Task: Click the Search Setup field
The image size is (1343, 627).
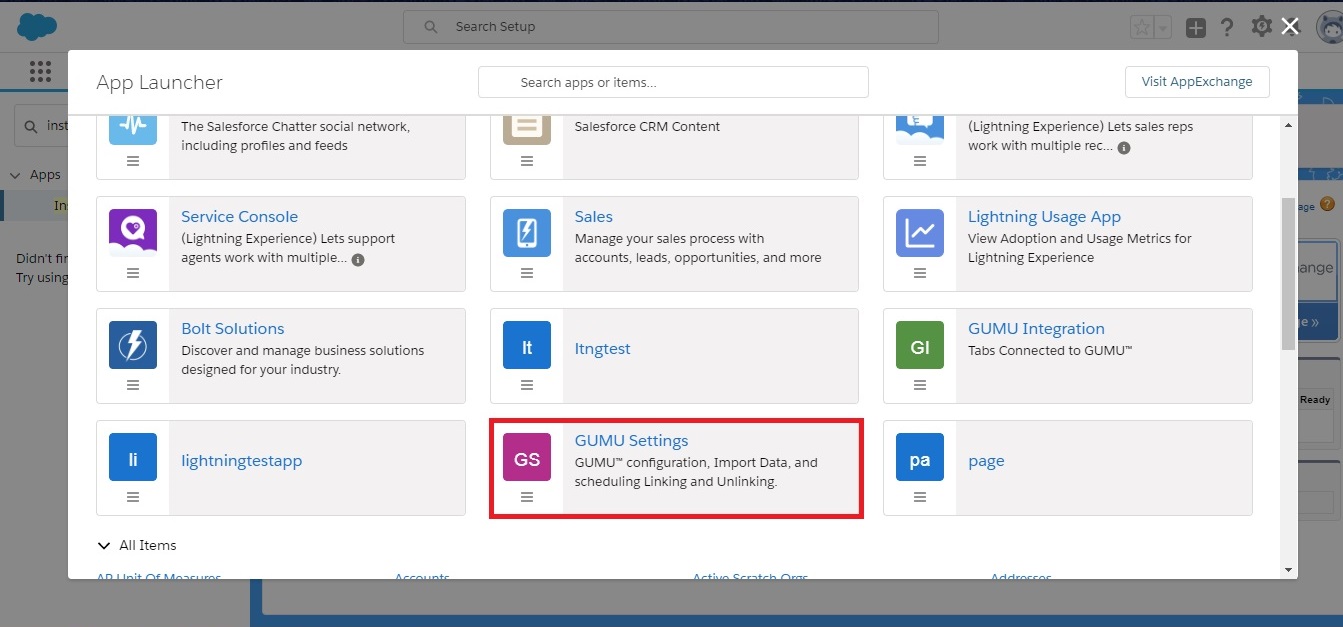Action: (x=671, y=27)
